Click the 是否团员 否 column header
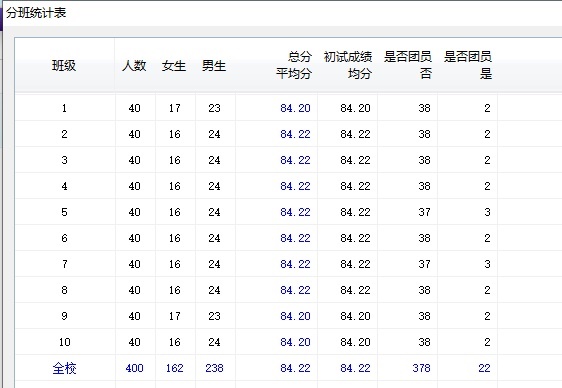 [408, 65]
